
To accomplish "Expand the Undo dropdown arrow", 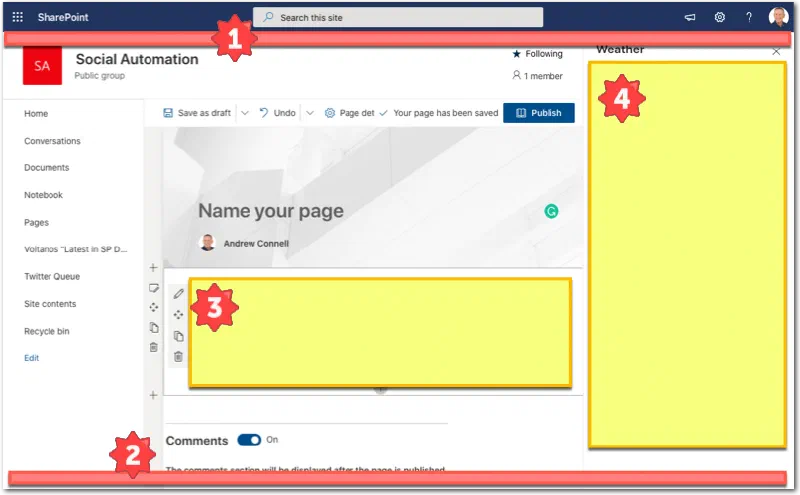I will click(310, 113).
